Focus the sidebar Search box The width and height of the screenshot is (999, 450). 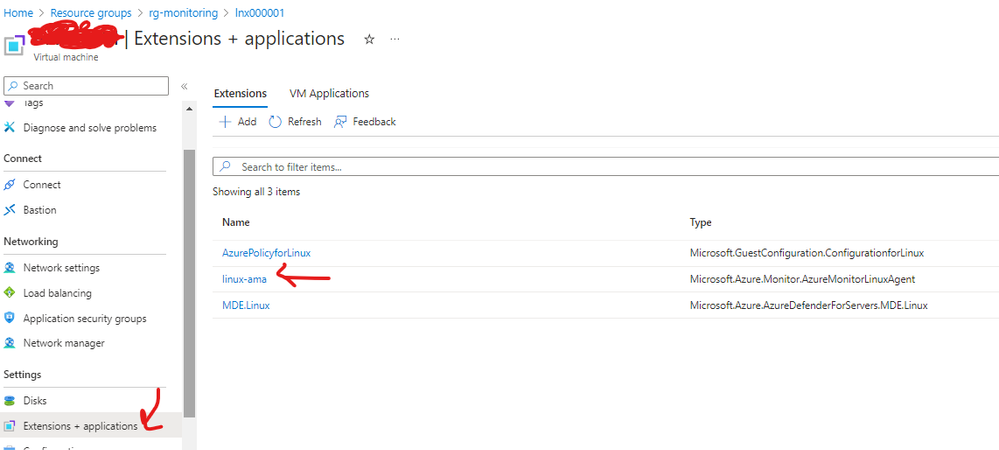(x=86, y=85)
